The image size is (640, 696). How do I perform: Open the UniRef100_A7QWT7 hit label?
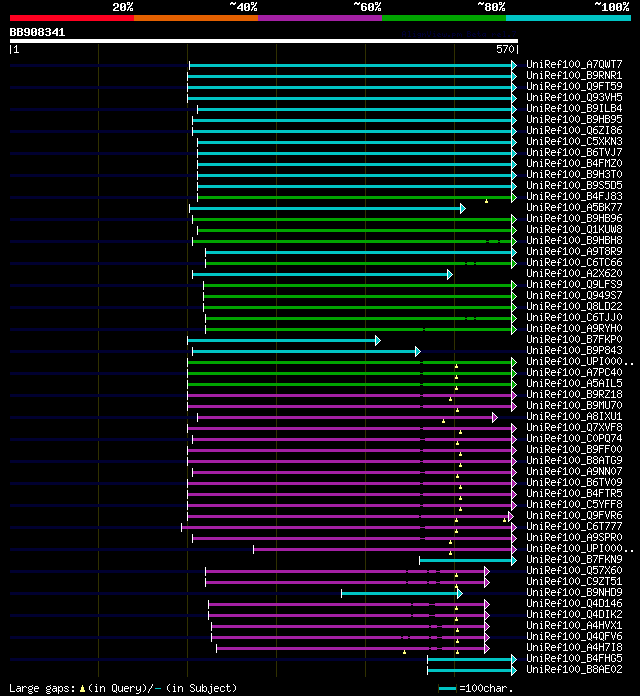[x=574, y=64]
